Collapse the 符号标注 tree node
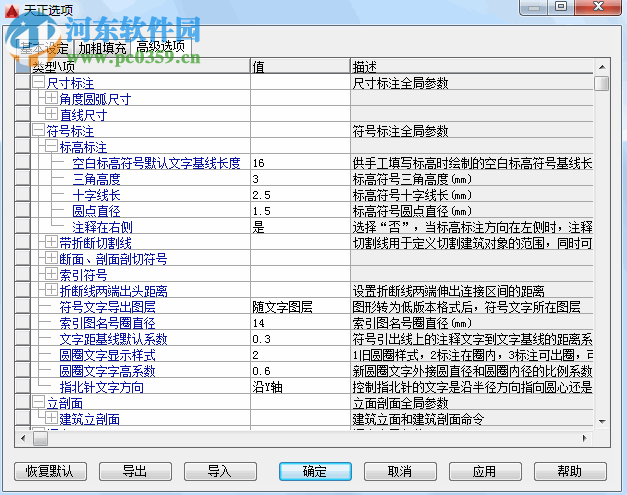Screen dimensions: 627x495 pos(38,130)
